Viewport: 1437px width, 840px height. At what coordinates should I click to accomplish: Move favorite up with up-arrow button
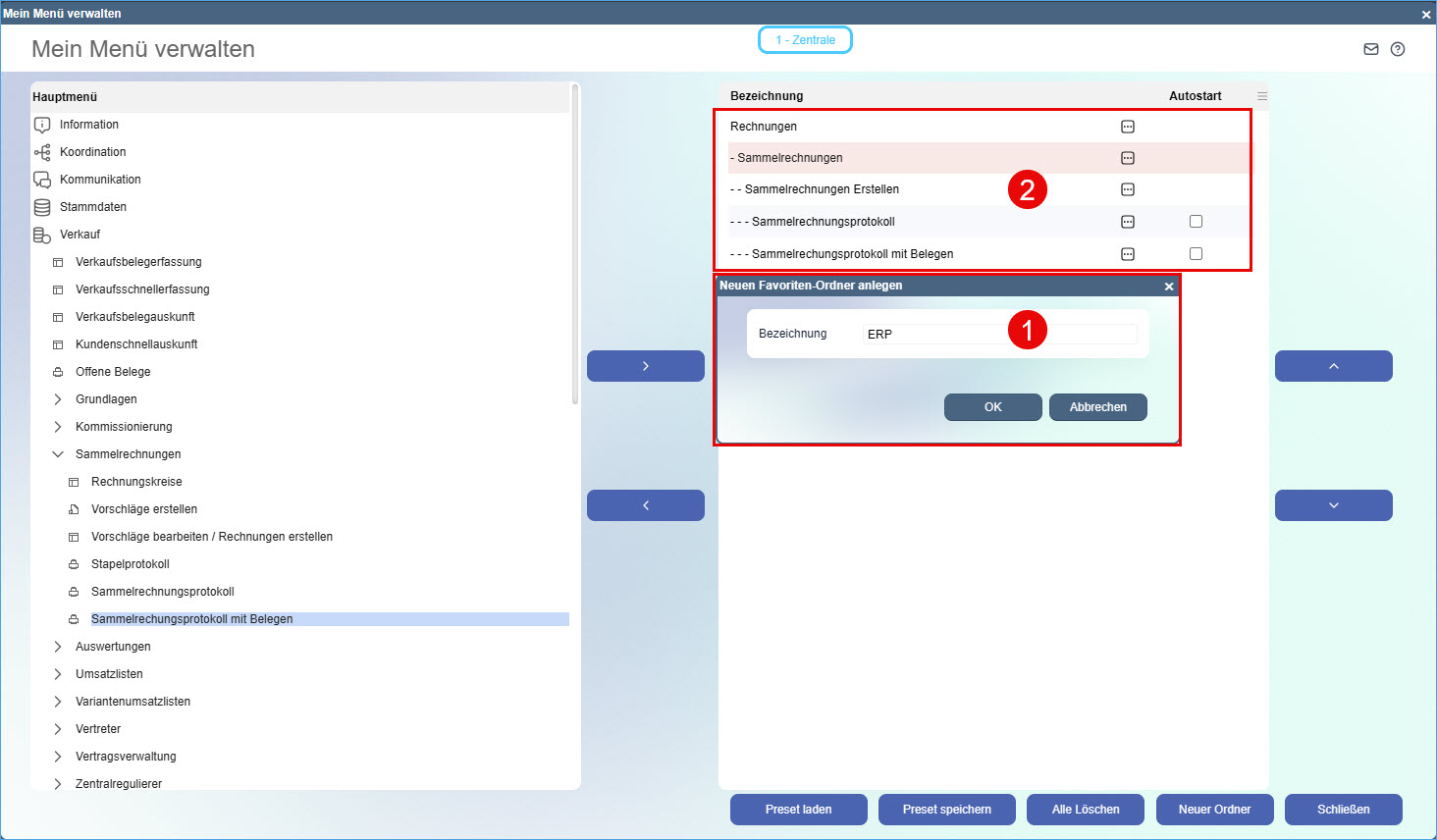tap(1334, 366)
